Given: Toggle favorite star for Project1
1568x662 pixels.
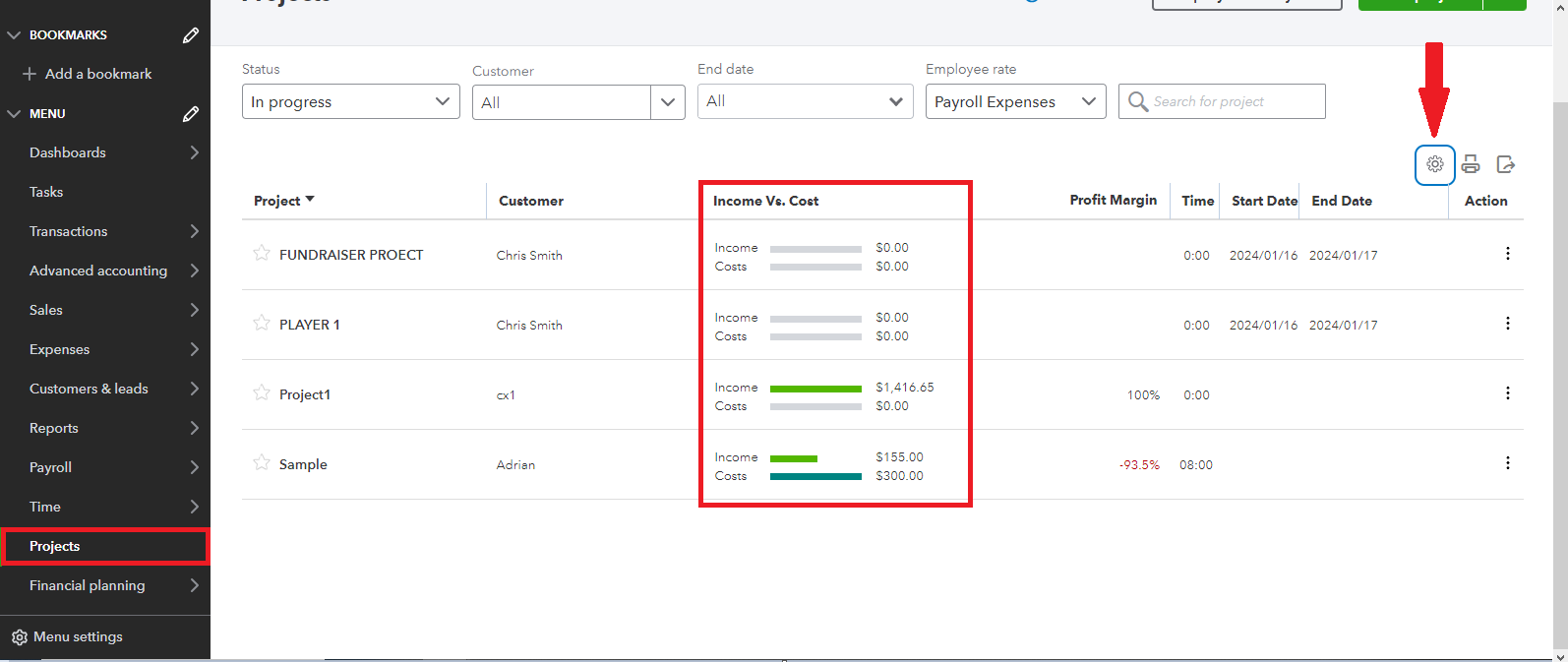Looking at the screenshot, I should (x=262, y=393).
